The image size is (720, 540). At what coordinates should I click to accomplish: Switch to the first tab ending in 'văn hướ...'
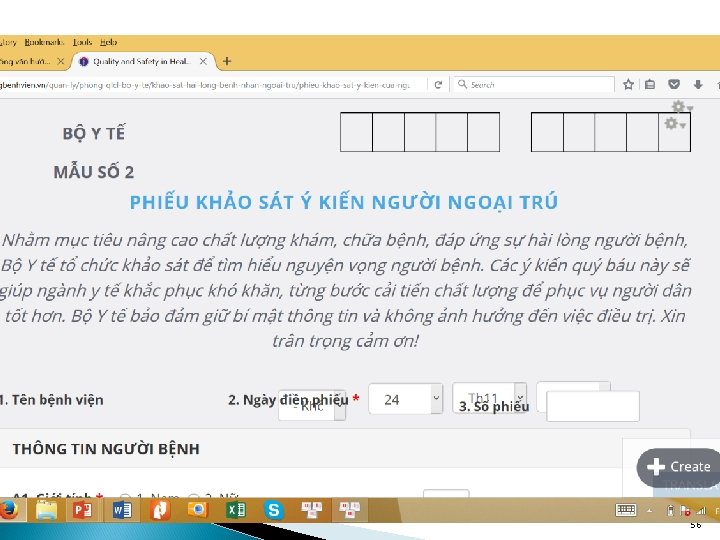click(25, 62)
